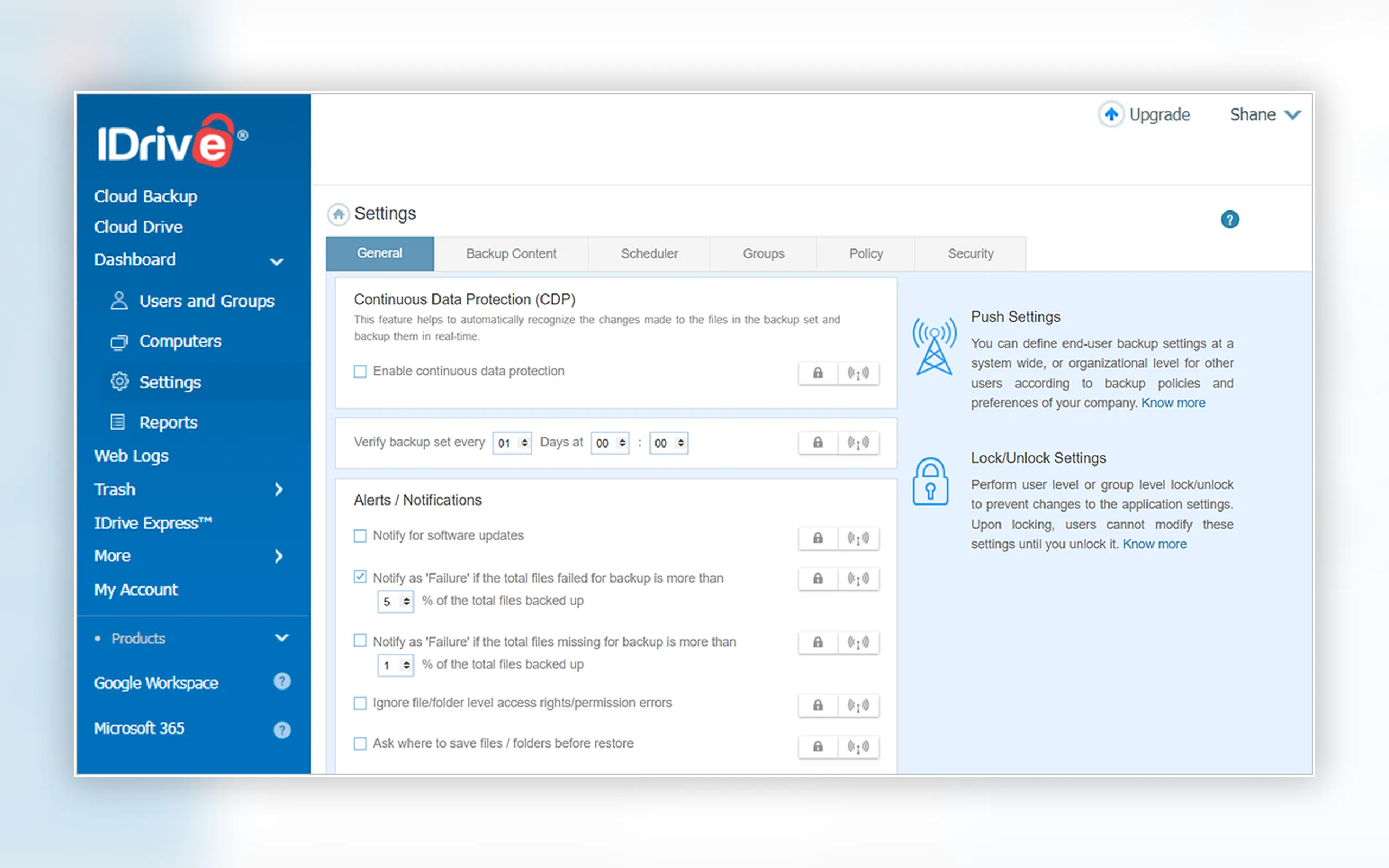Click the Lock/Unlock Settings padlock icon
1389x868 pixels.
click(931, 481)
